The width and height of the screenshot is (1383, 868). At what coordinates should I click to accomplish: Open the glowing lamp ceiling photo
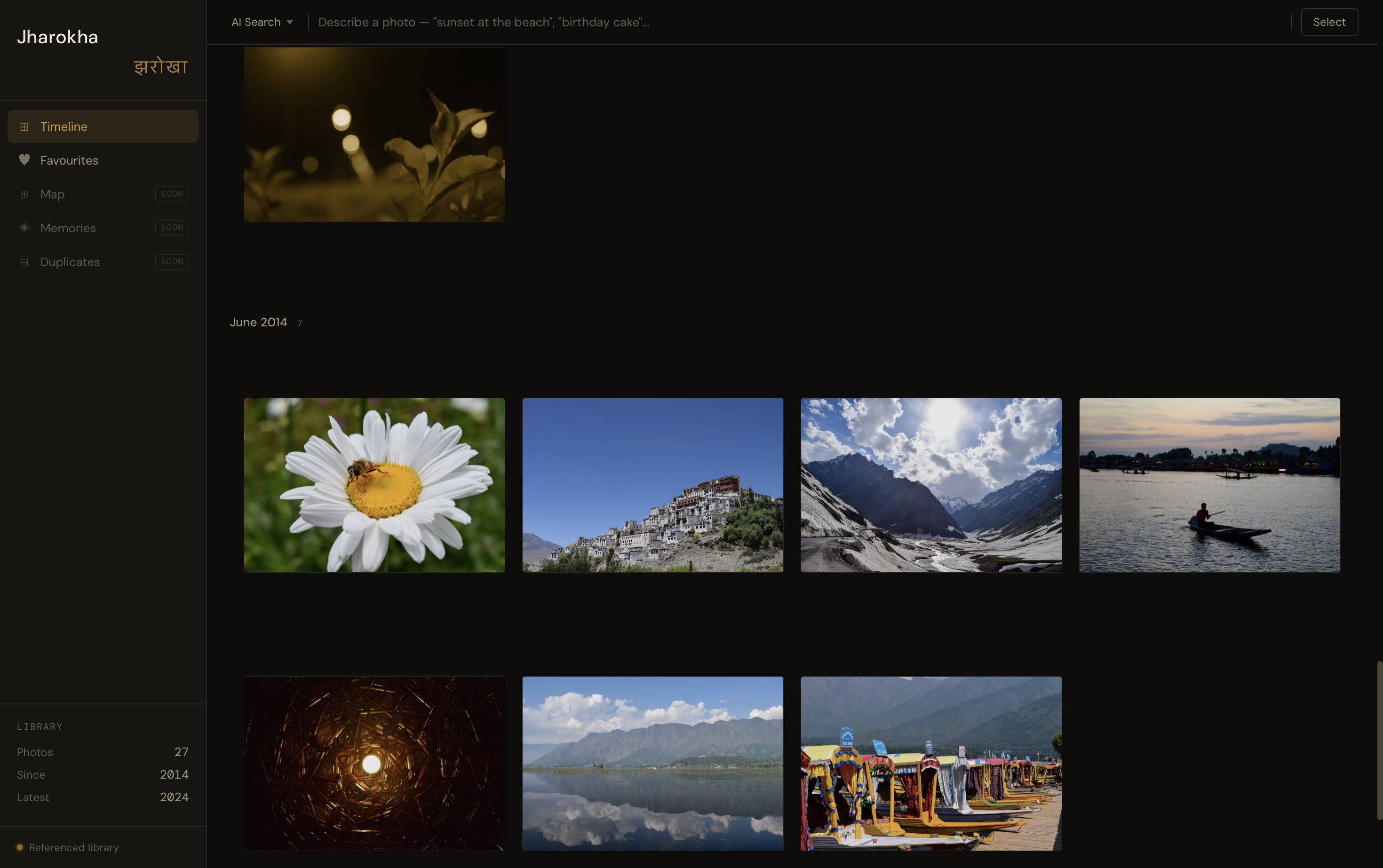(x=374, y=763)
